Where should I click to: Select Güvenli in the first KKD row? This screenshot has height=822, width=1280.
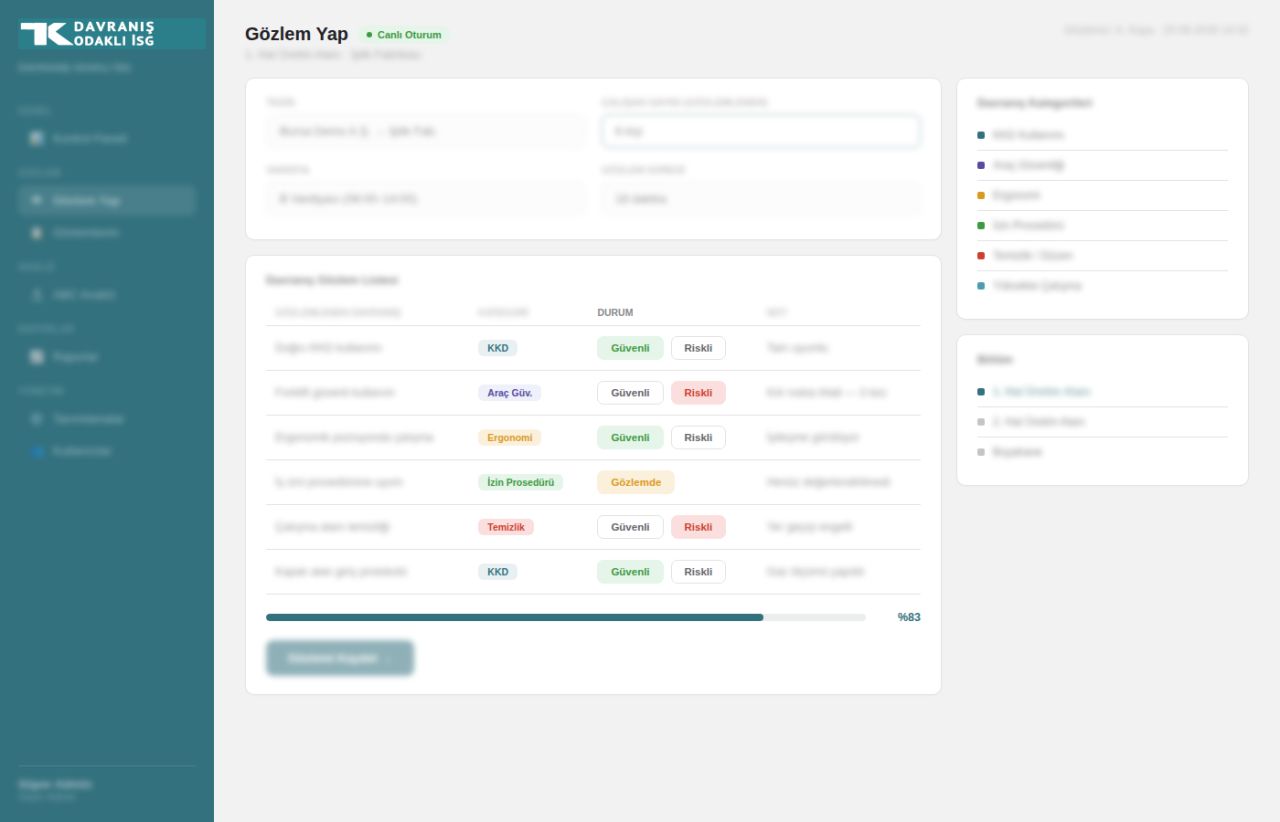coord(630,348)
